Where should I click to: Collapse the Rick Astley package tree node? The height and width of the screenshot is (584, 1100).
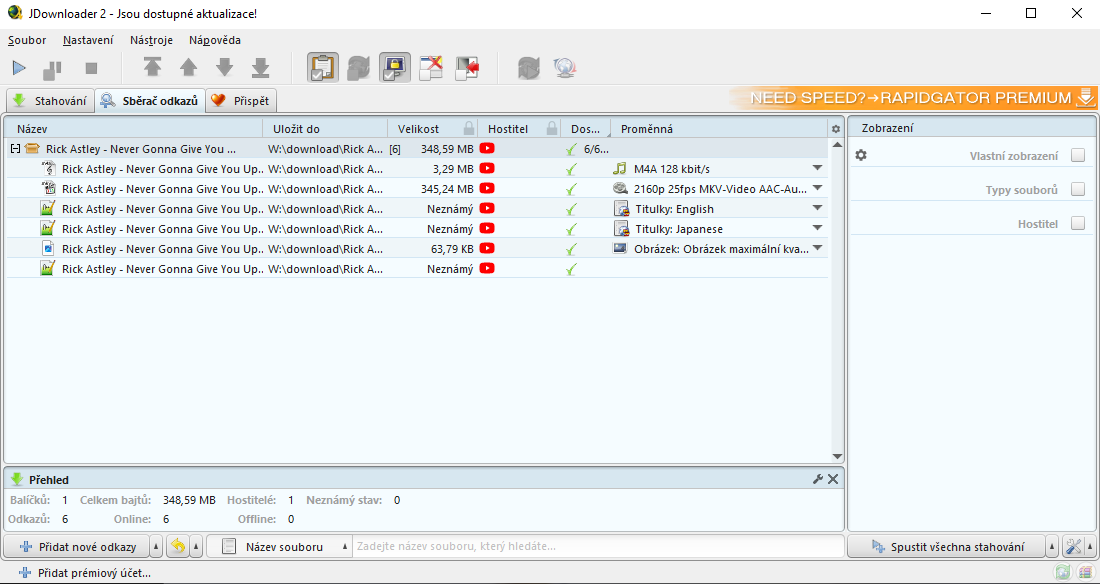pos(15,149)
